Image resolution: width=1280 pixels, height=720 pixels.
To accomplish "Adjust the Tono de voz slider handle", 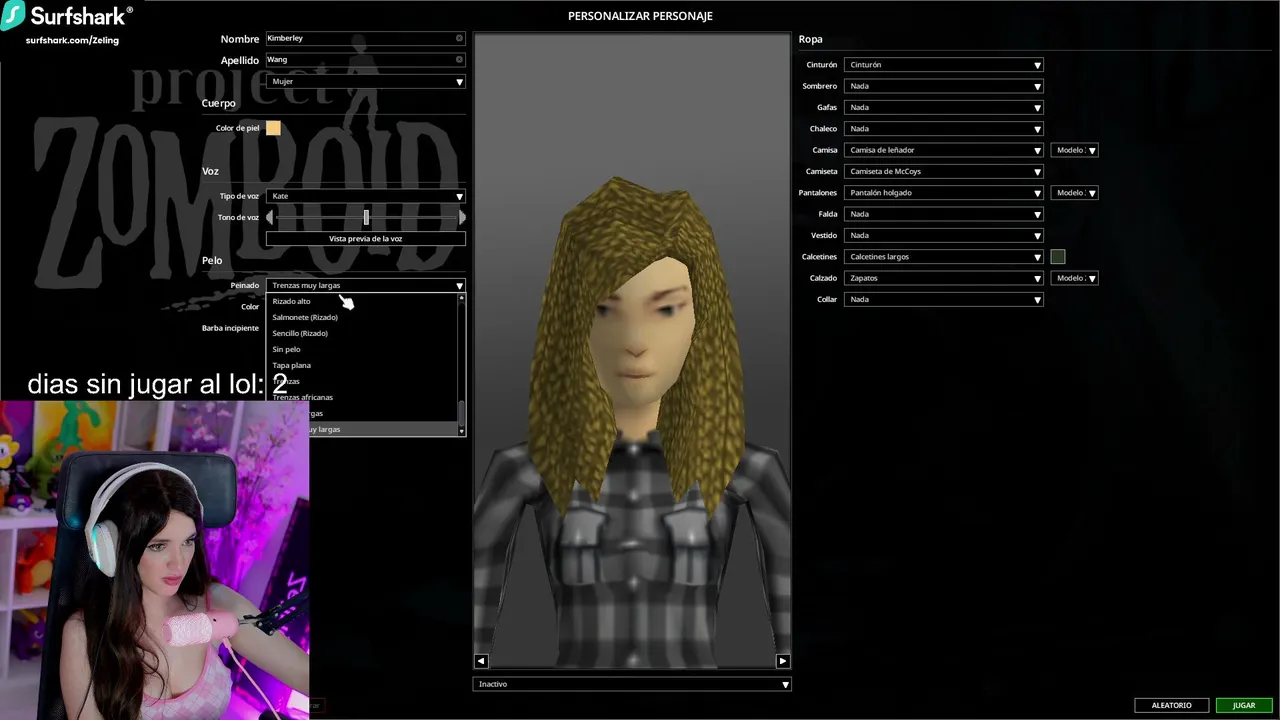I will point(366,217).
